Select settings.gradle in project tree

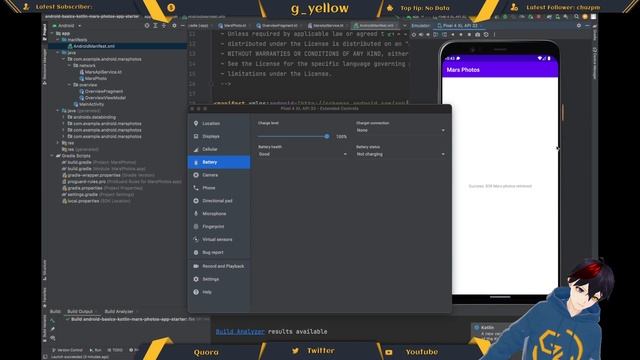point(97,195)
